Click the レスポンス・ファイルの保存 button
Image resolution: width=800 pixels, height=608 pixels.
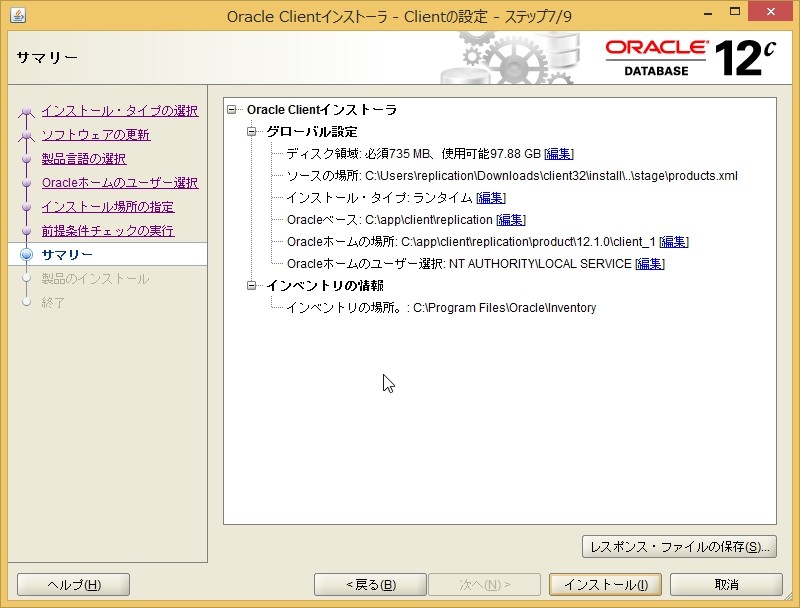click(x=679, y=547)
